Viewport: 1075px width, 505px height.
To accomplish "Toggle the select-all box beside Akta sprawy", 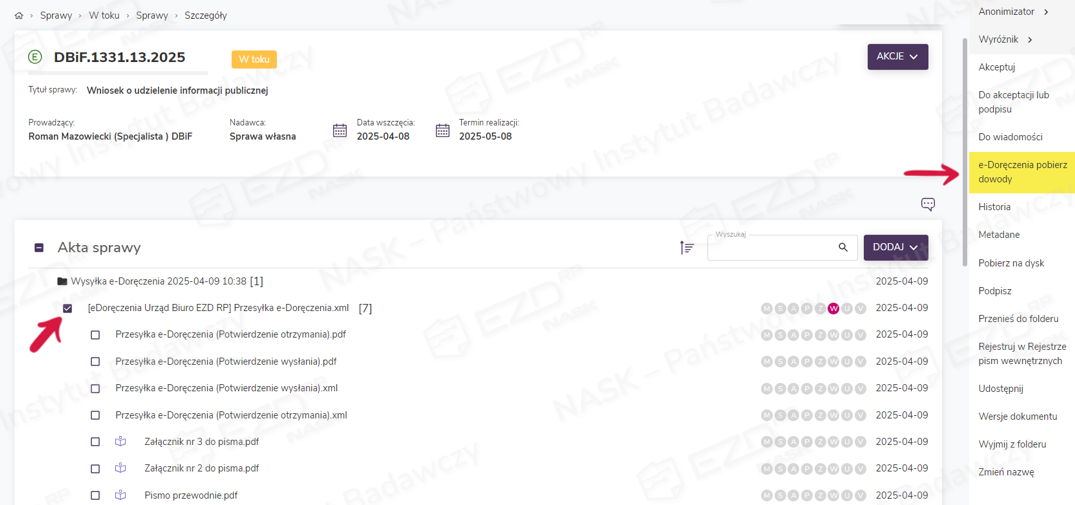I will [39, 248].
